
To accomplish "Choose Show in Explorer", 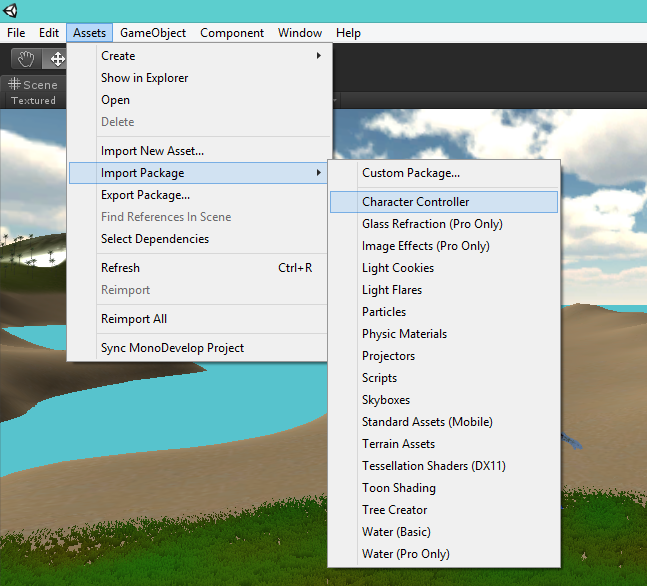I will [200, 78].
